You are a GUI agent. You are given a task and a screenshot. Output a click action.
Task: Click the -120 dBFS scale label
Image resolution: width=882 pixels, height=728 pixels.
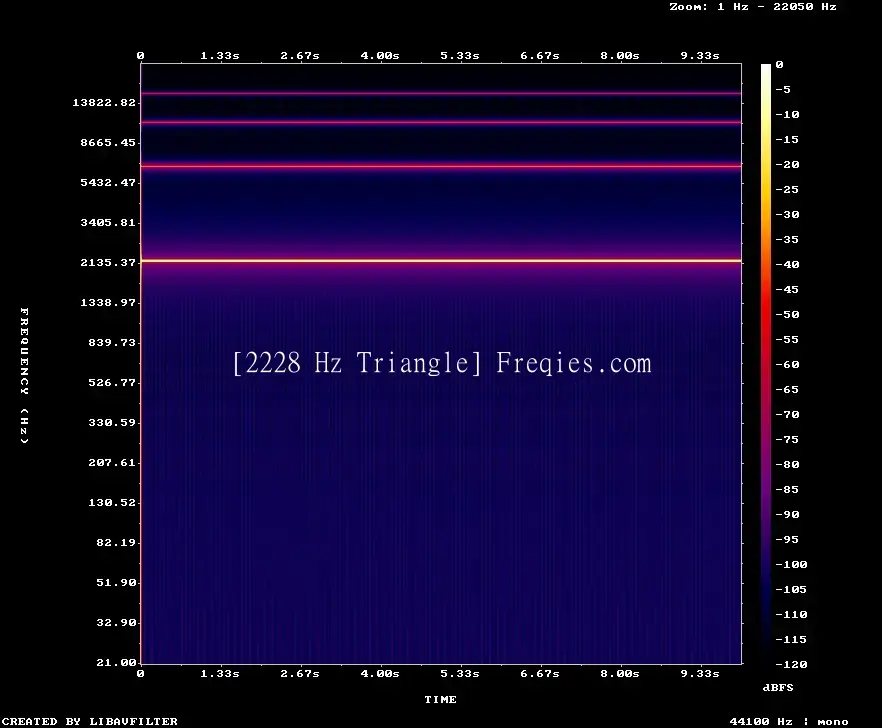pyautogui.click(x=791, y=664)
